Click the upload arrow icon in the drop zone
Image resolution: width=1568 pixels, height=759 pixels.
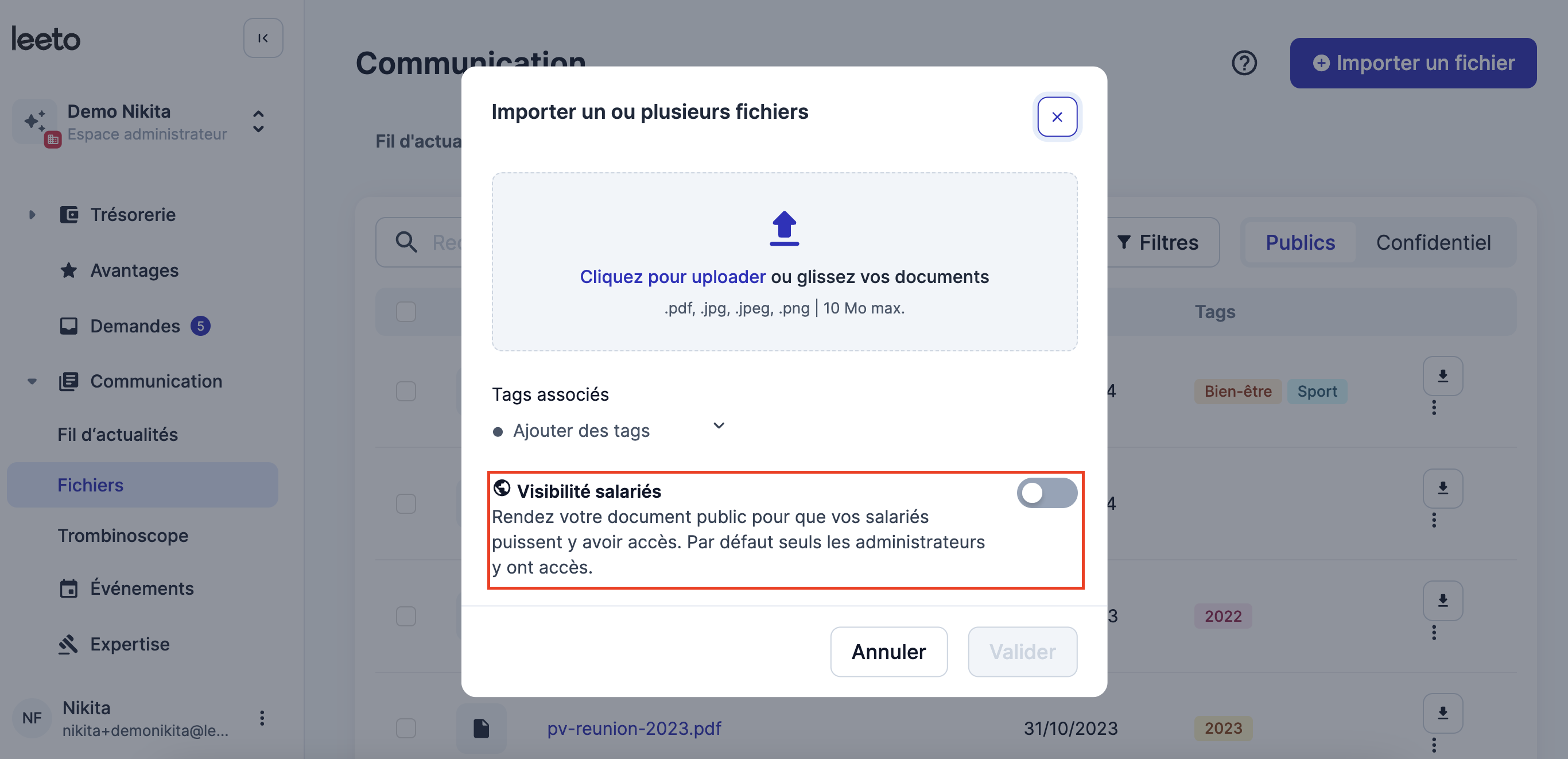coord(784,229)
